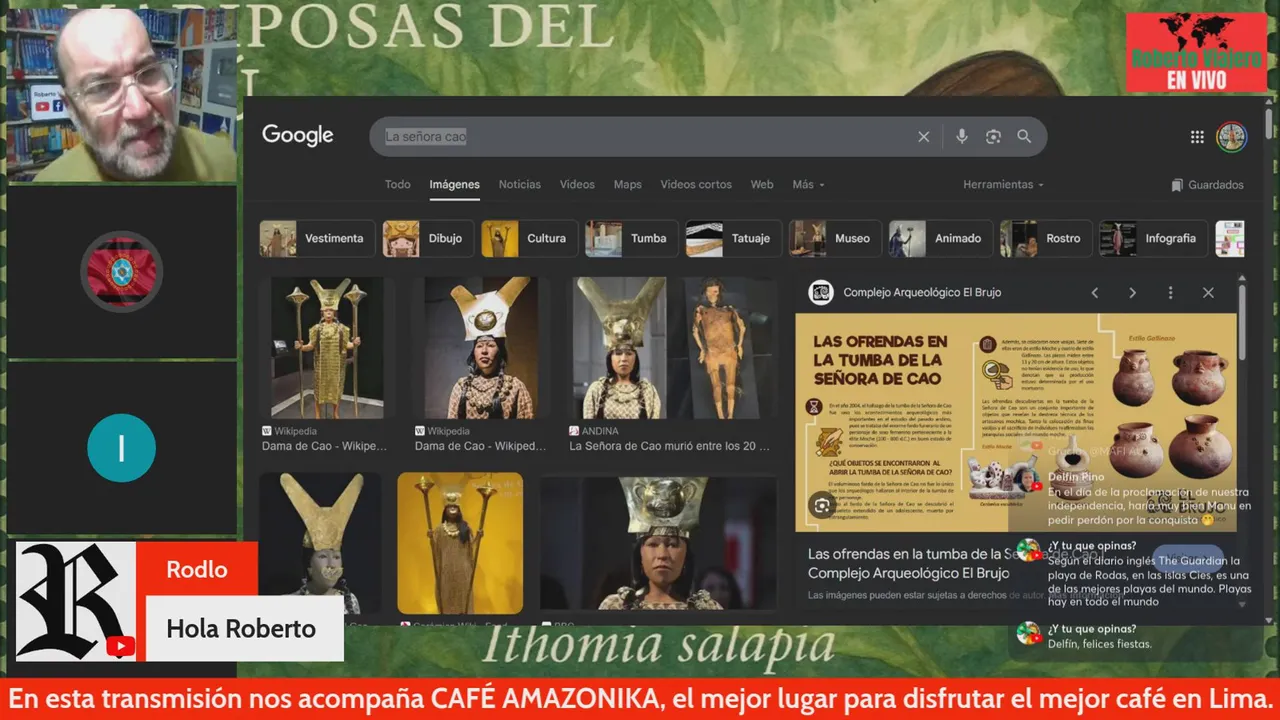This screenshot has height=720, width=1280.
Task: Open yellow background figure thumbnail
Action: 460,543
